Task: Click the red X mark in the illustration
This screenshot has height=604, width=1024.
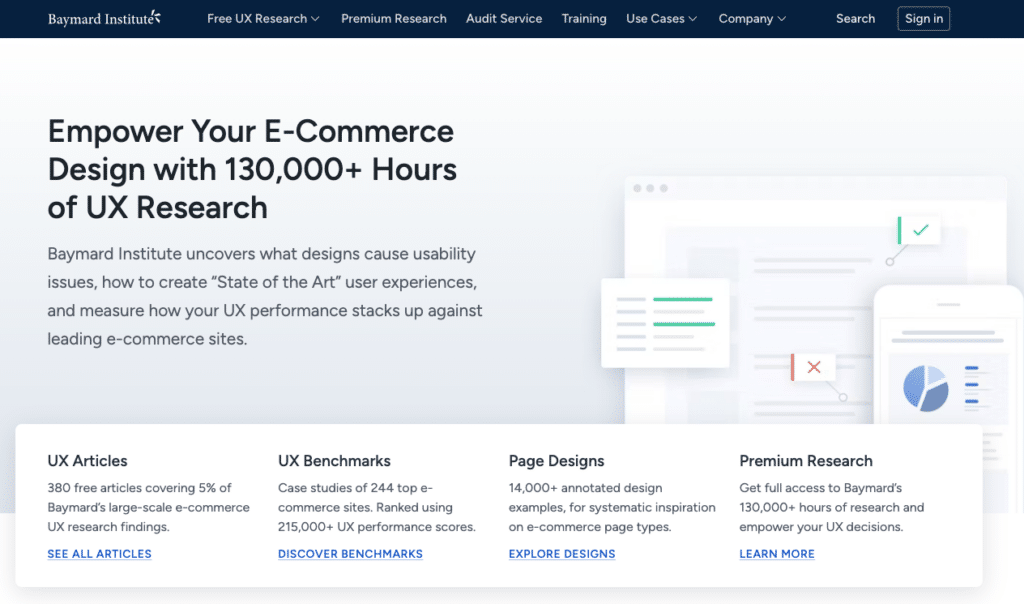Action: [814, 367]
